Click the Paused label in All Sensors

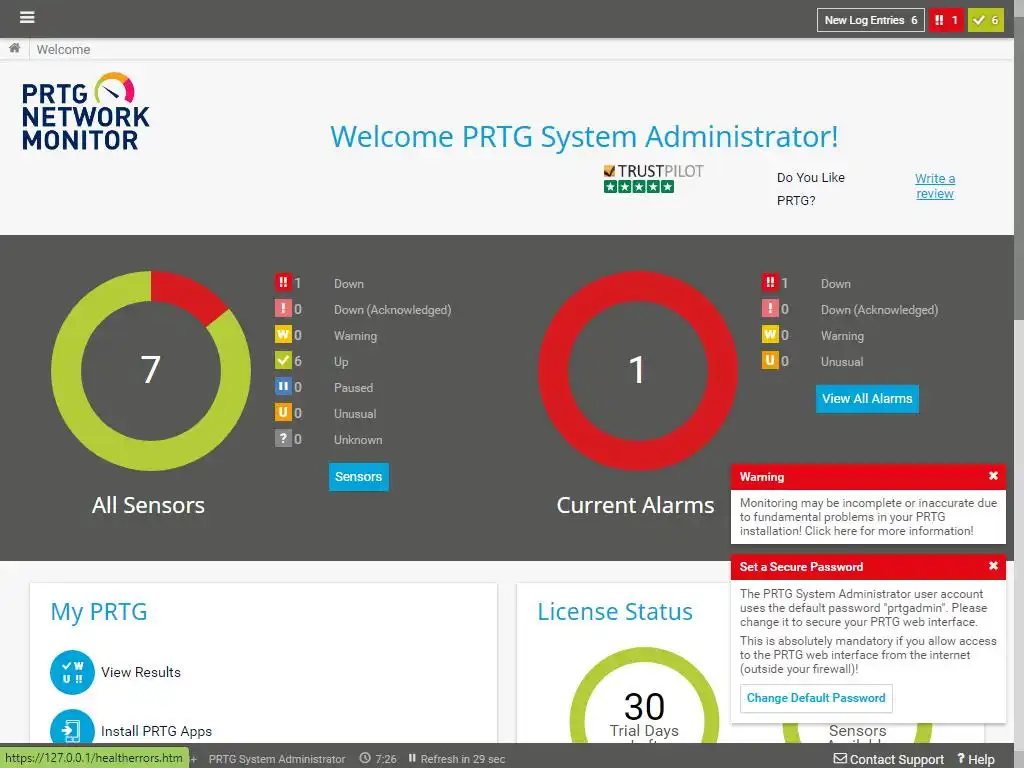(353, 387)
